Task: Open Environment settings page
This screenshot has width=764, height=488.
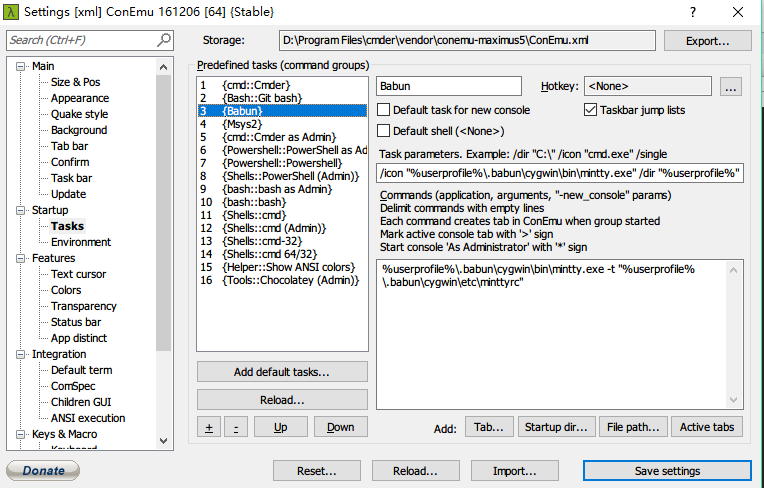Action: (81, 242)
